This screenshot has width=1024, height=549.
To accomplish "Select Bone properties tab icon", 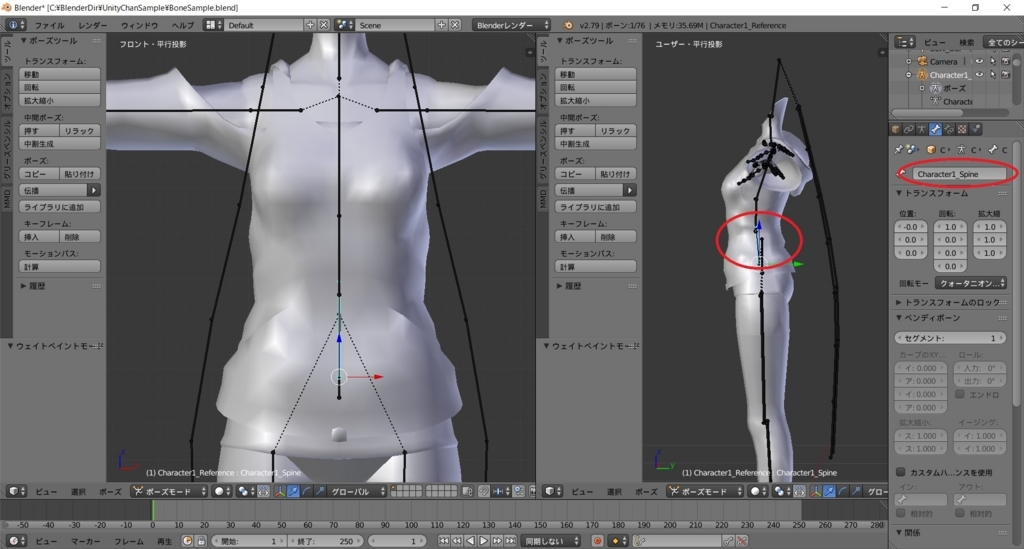I will [x=935, y=129].
